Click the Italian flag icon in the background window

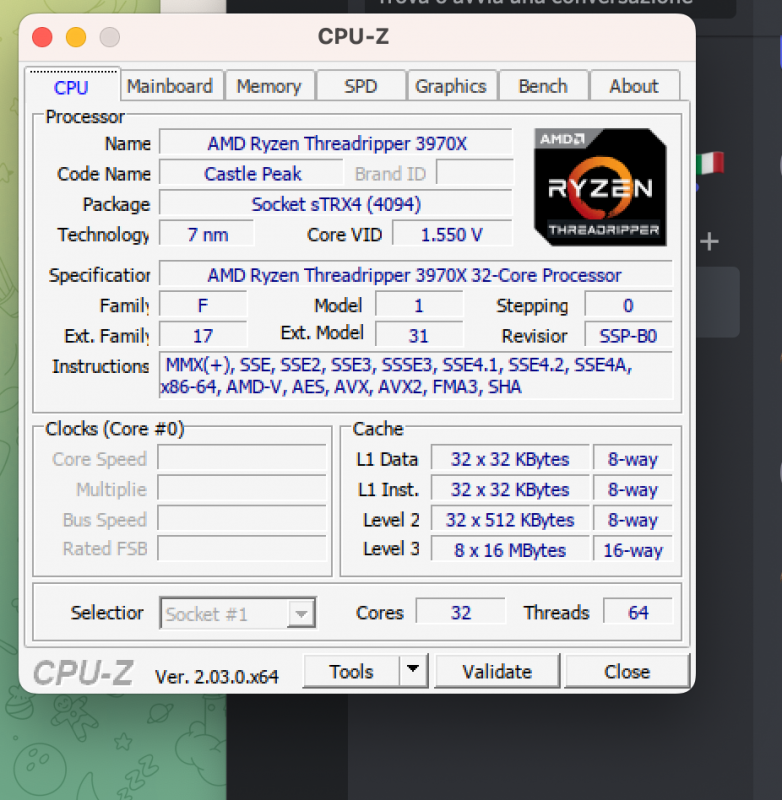click(x=710, y=163)
